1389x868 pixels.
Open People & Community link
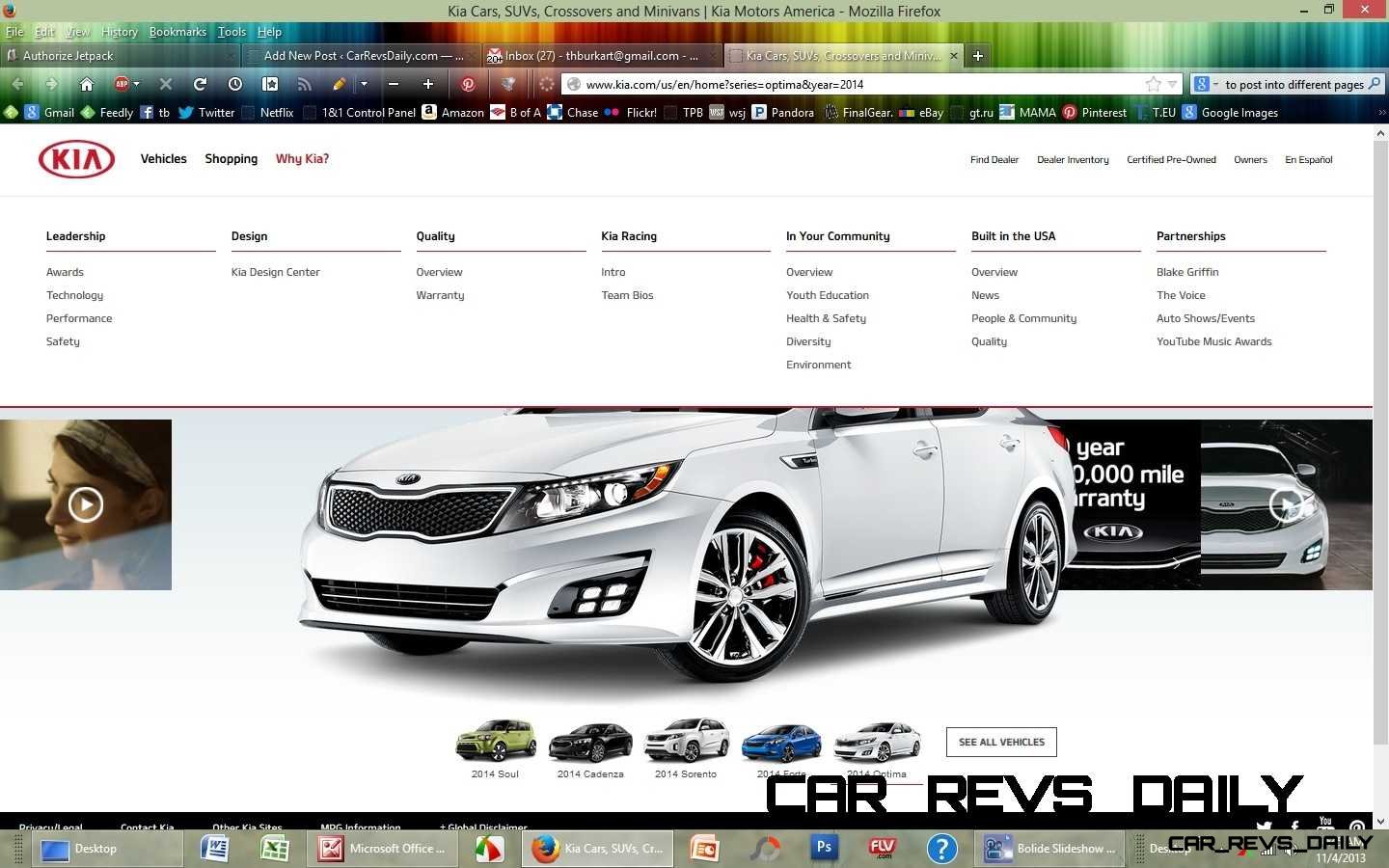(1024, 318)
